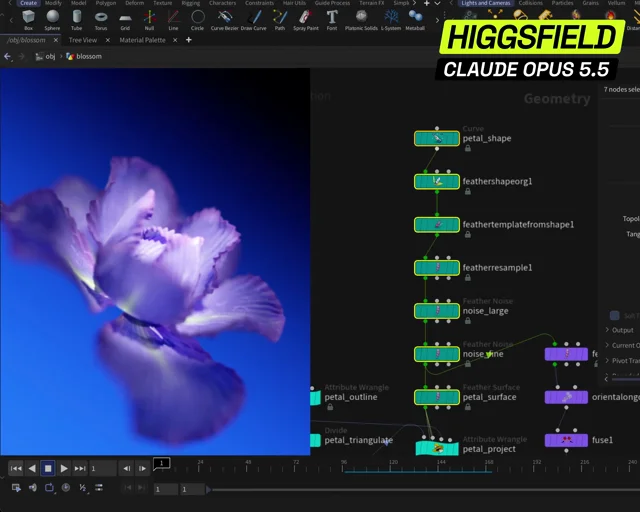Select the feathershapeorg1 node
The height and width of the screenshot is (512, 640).
pos(437,181)
